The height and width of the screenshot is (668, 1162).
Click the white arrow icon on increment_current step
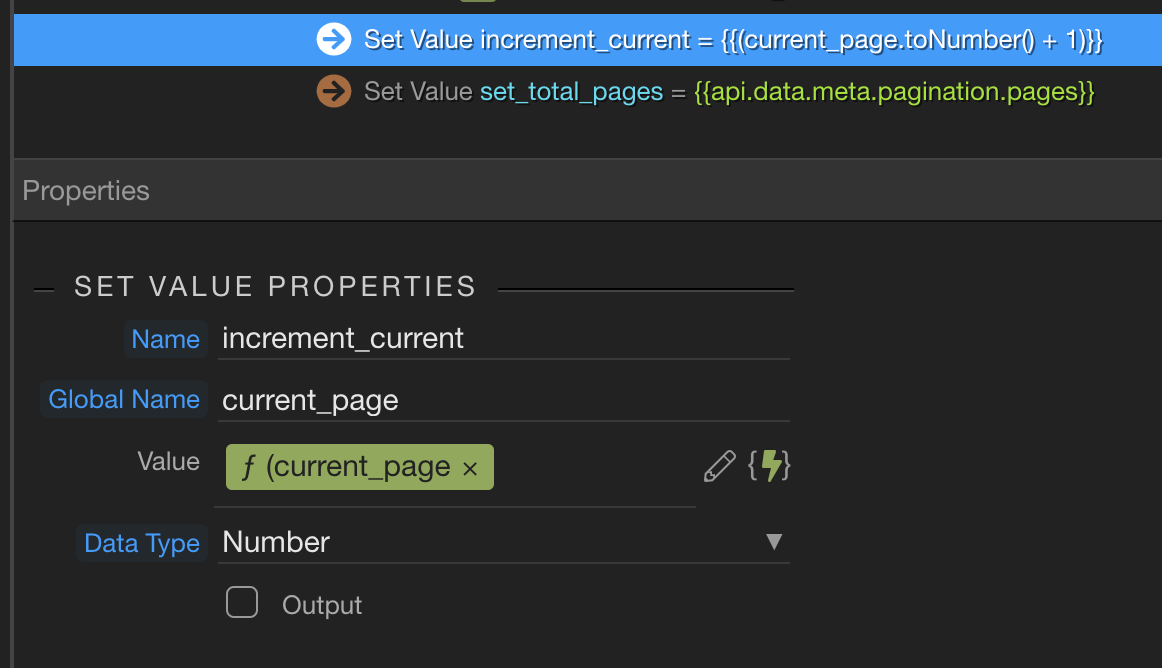click(334, 40)
